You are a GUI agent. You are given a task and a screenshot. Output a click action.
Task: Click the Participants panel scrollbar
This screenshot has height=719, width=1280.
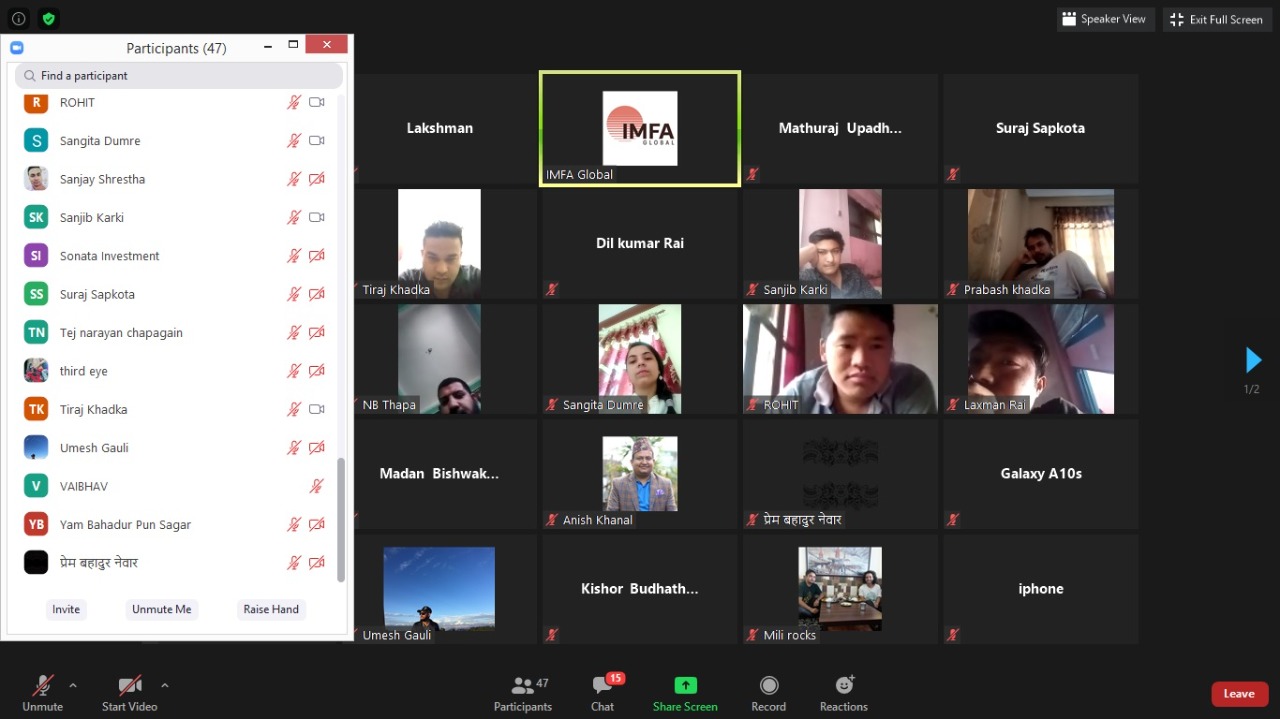pos(341,520)
